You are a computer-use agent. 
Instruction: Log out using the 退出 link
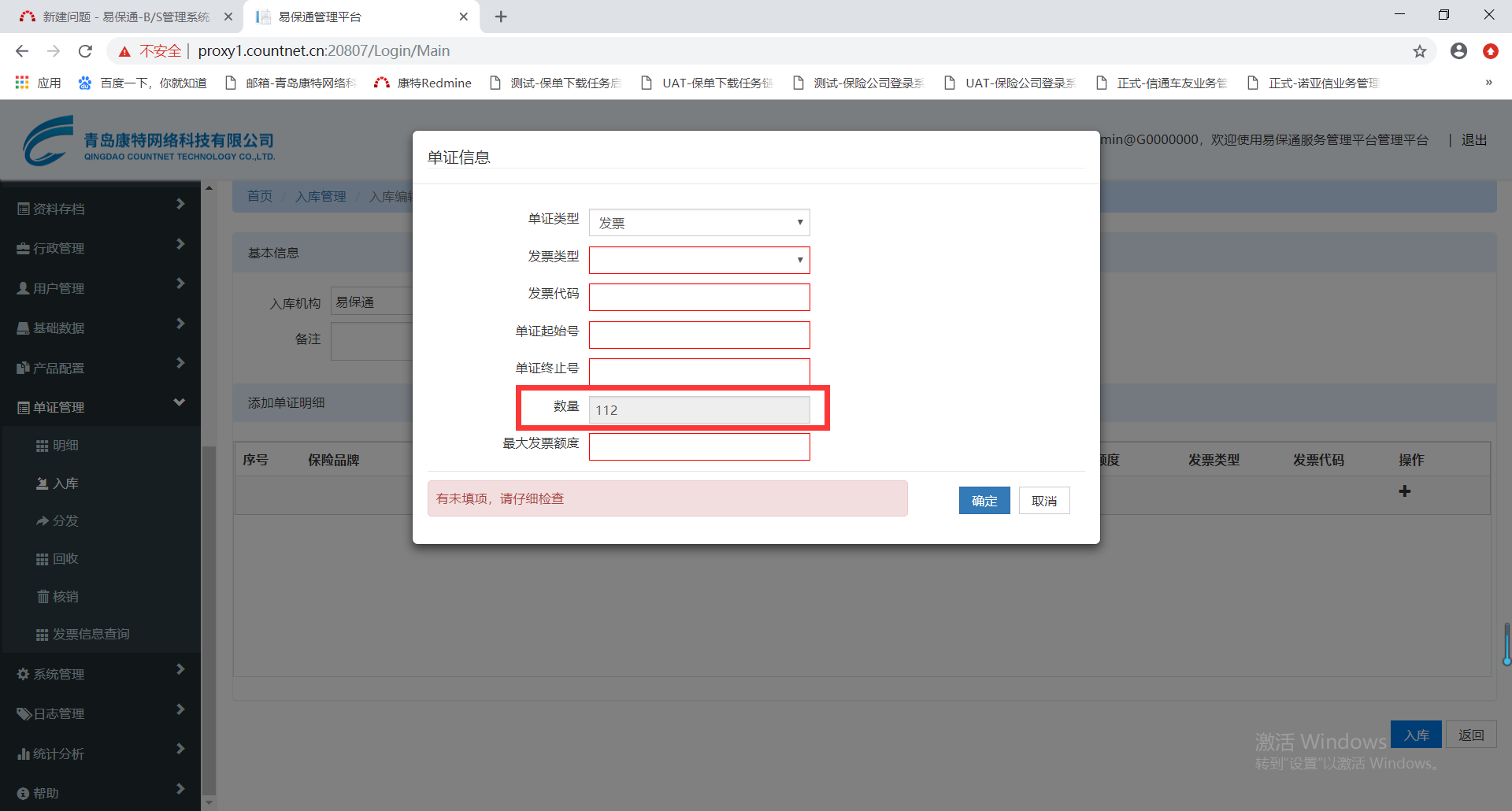pos(1474,140)
